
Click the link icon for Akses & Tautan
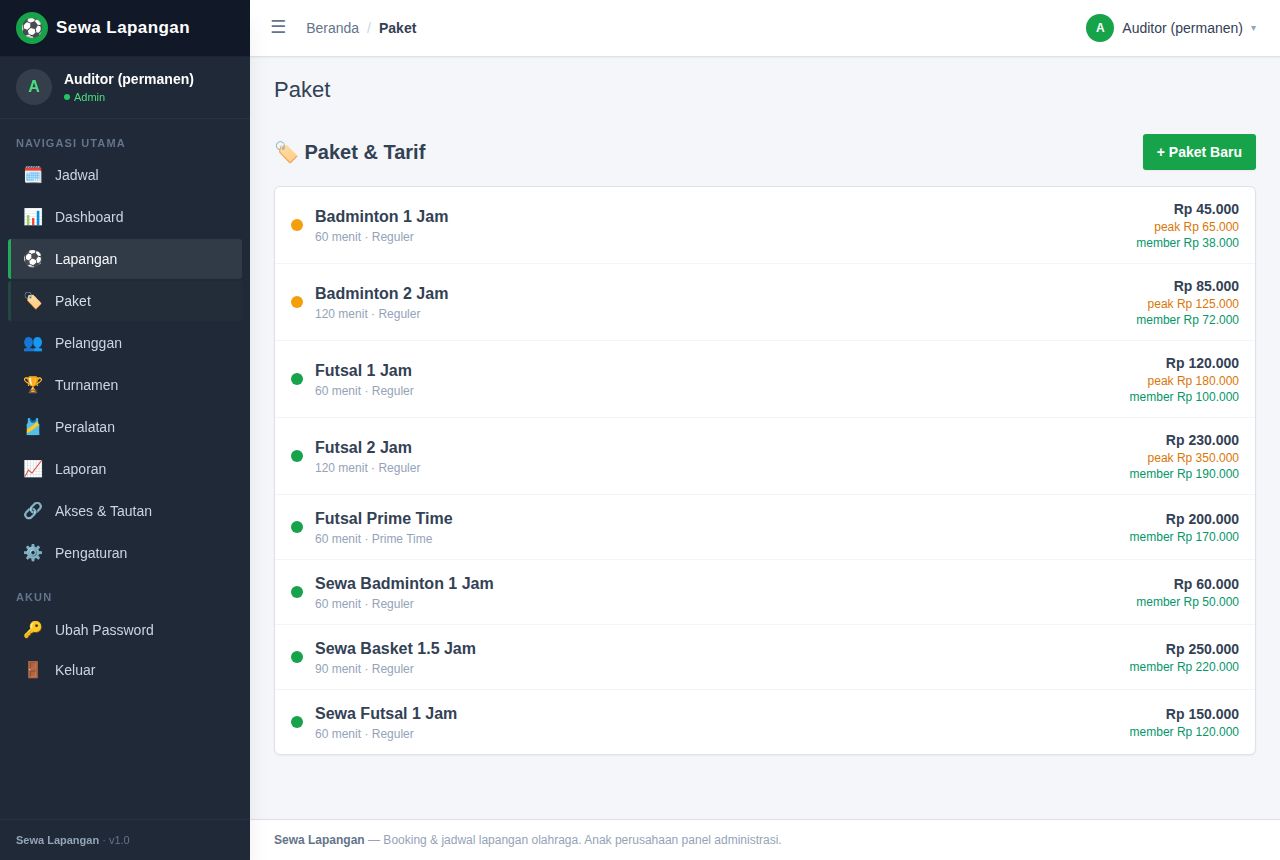(x=33, y=511)
